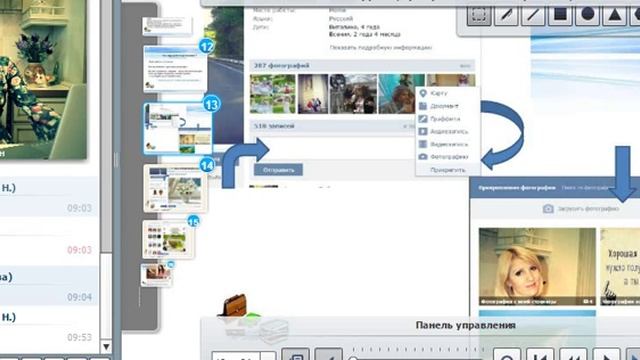Viewport: 640px width, 360px height.
Task: Select the dashed-rectangle selection tool
Action: [479, 15]
